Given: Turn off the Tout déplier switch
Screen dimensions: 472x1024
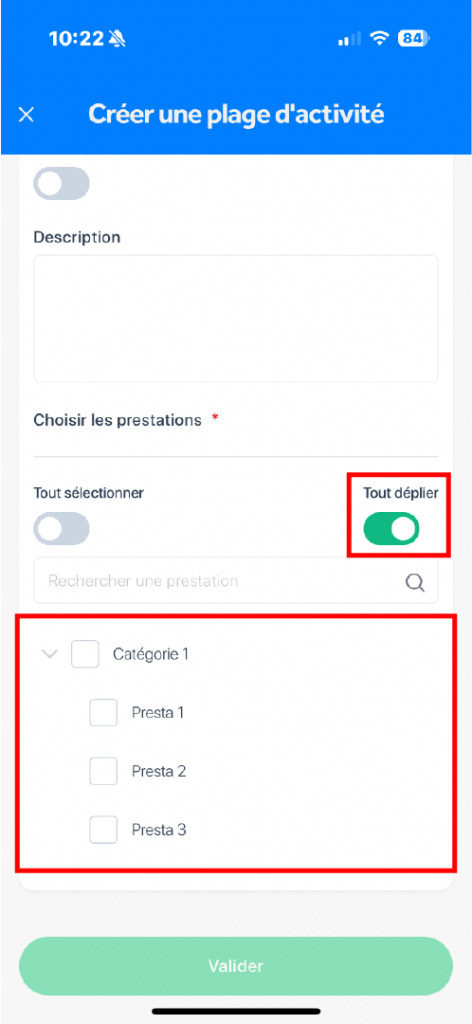Looking at the screenshot, I should pos(391,528).
